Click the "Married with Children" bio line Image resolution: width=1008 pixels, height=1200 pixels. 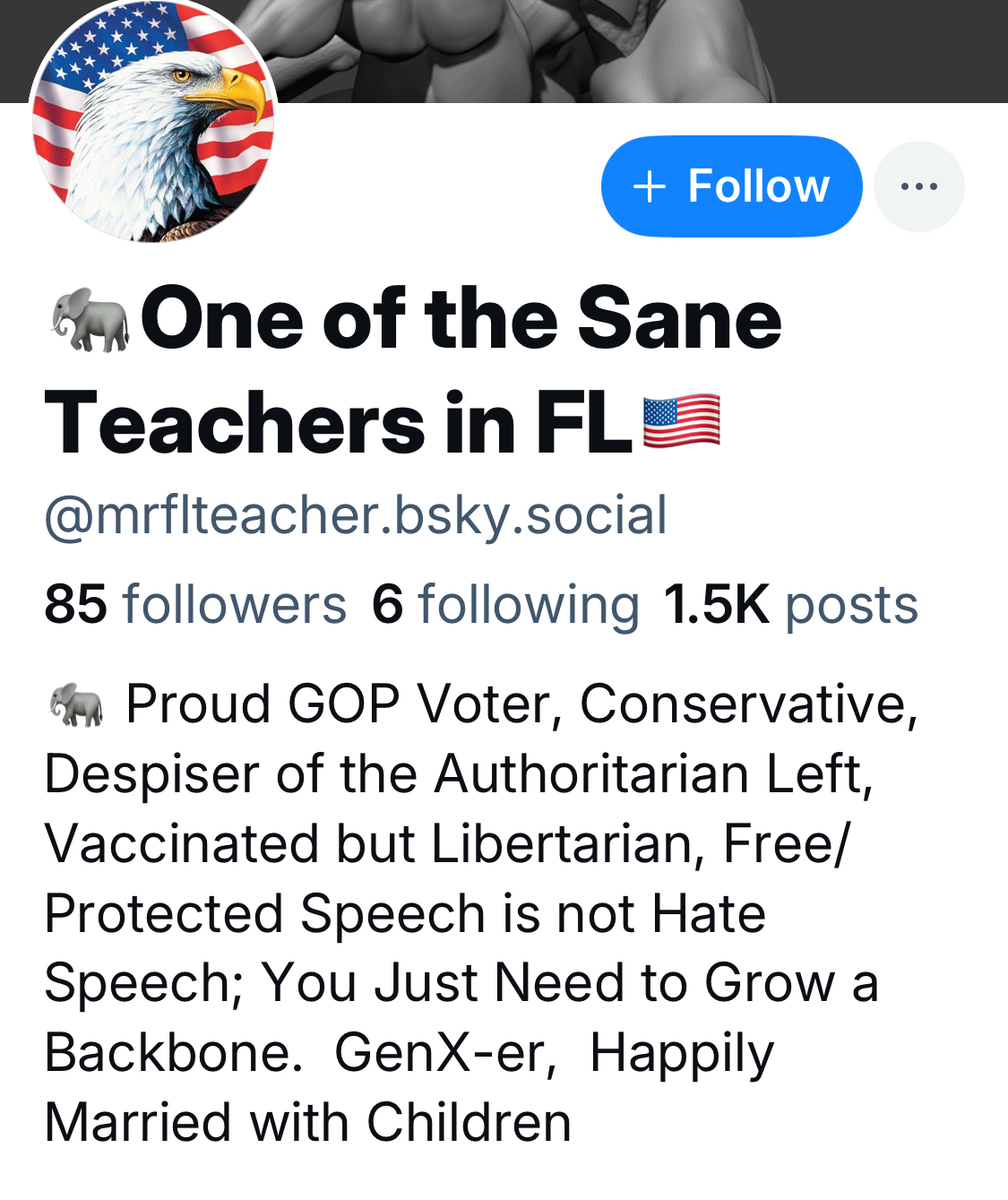tap(307, 1122)
